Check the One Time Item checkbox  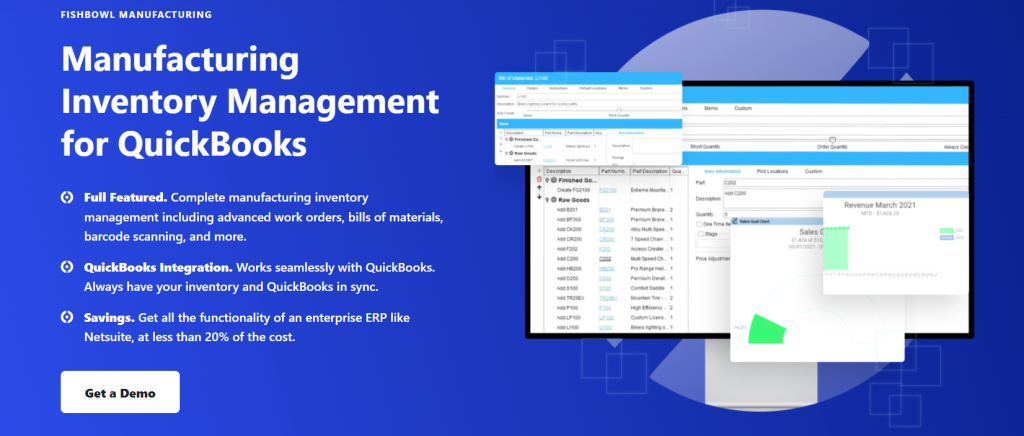(x=700, y=224)
